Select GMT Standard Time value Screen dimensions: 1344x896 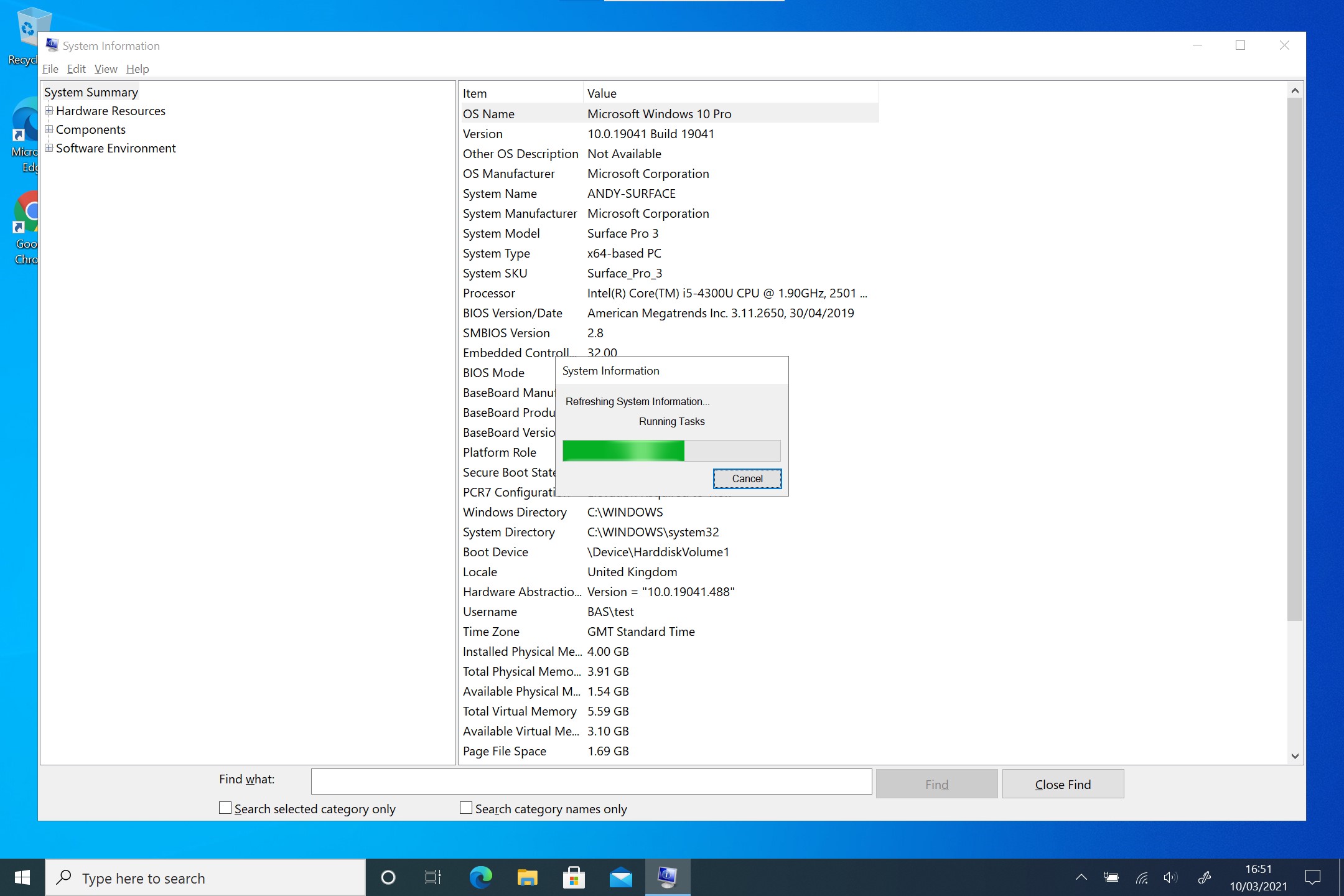coord(641,632)
